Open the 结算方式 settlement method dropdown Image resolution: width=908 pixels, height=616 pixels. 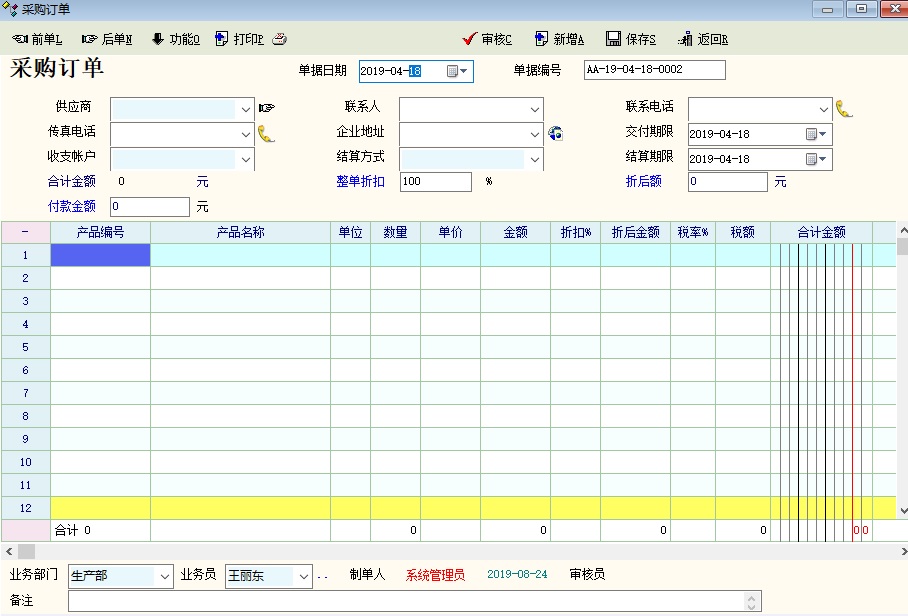[x=535, y=159]
